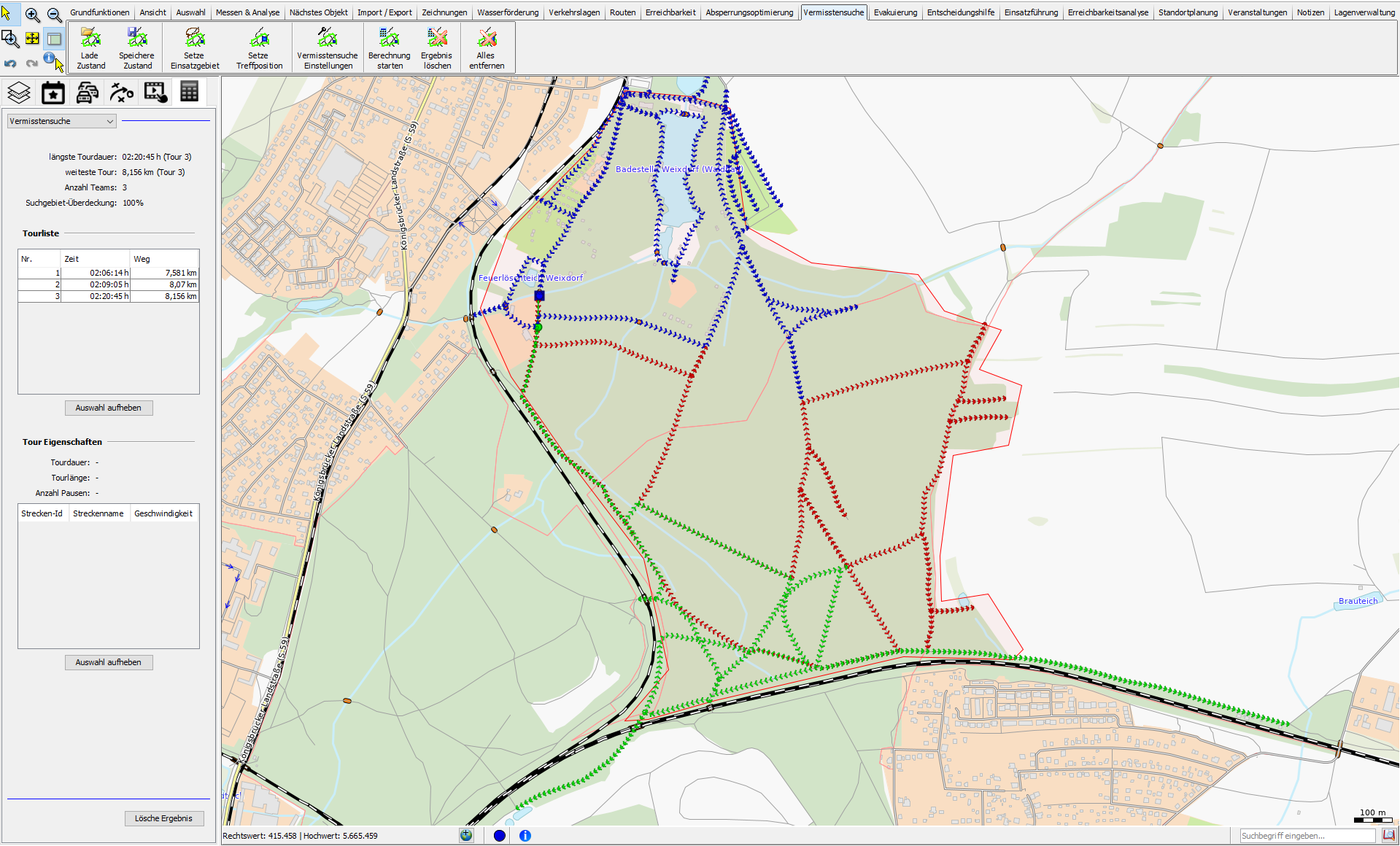Image resolution: width=1400 pixels, height=846 pixels.
Task: Open the Evakuierung tab
Action: (895, 12)
